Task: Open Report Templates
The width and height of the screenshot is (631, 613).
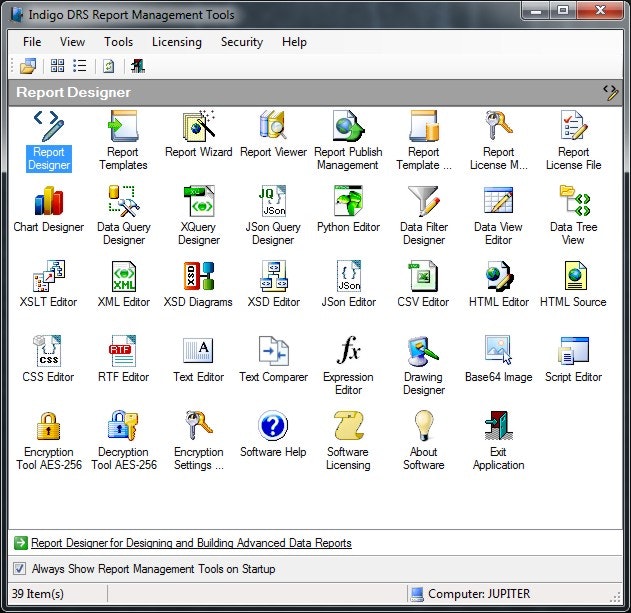Action: (123, 141)
